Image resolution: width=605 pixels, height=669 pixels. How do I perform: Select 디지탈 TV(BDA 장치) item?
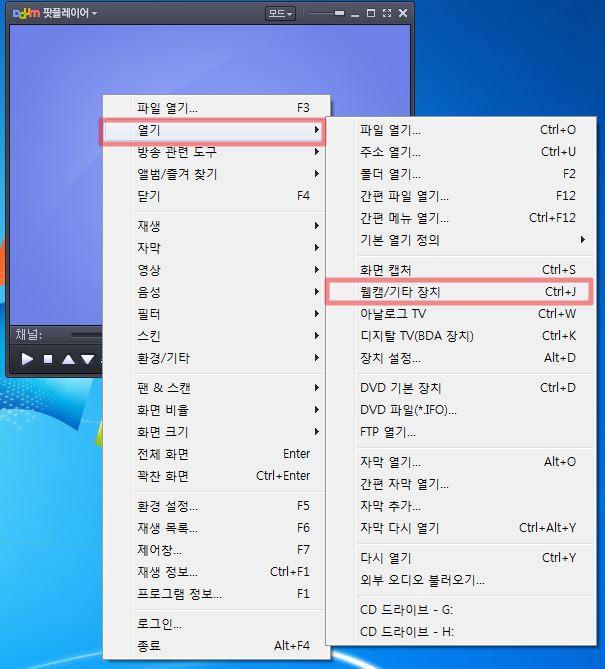click(x=461, y=336)
